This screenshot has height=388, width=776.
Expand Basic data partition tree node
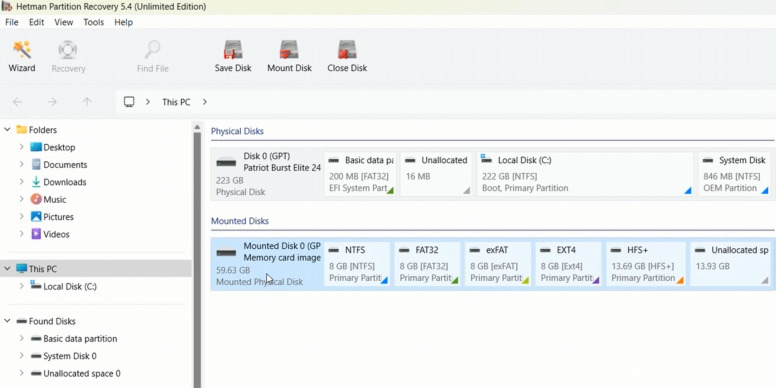click(x=22, y=339)
